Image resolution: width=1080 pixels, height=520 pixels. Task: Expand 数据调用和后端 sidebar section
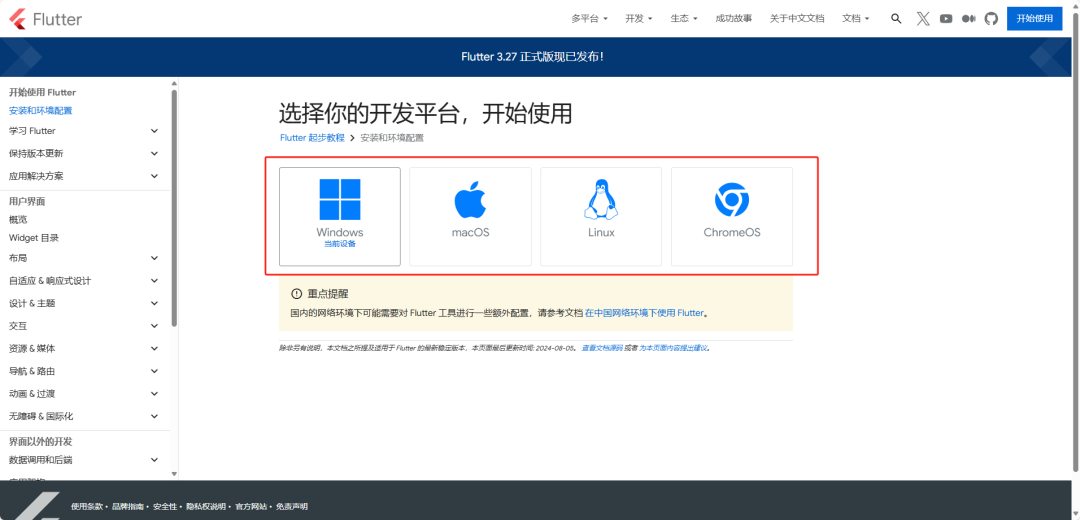pyautogui.click(x=84, y=460)
